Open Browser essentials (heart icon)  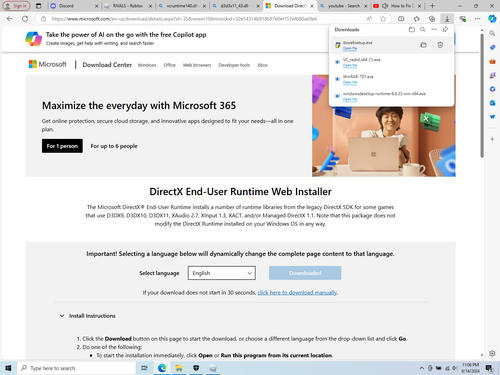point(462,19)
